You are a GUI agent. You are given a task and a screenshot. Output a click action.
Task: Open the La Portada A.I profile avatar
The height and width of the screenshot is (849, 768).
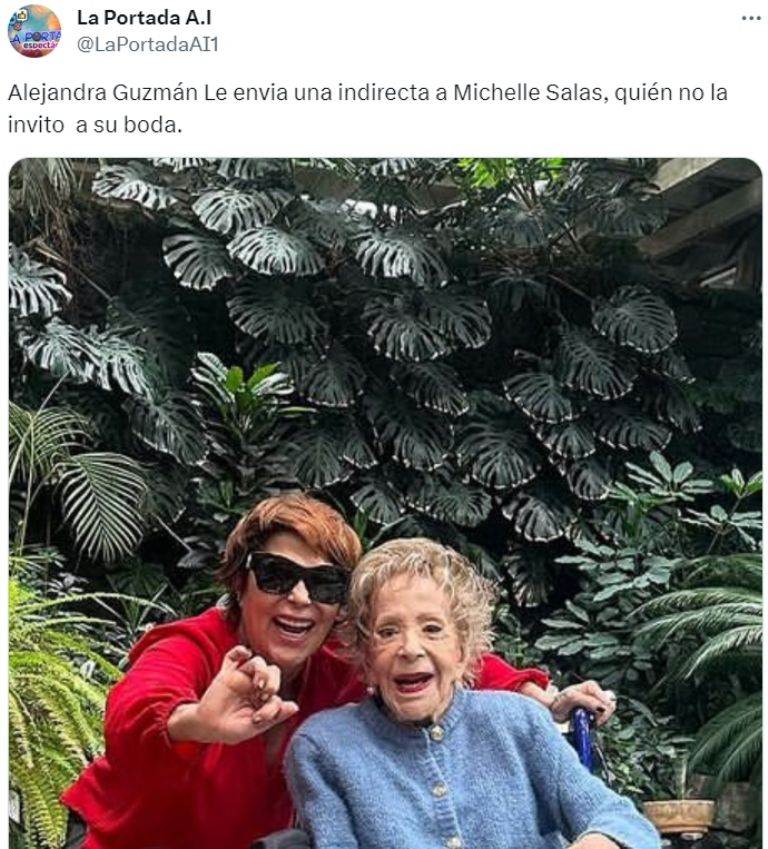tap(35, 31)
